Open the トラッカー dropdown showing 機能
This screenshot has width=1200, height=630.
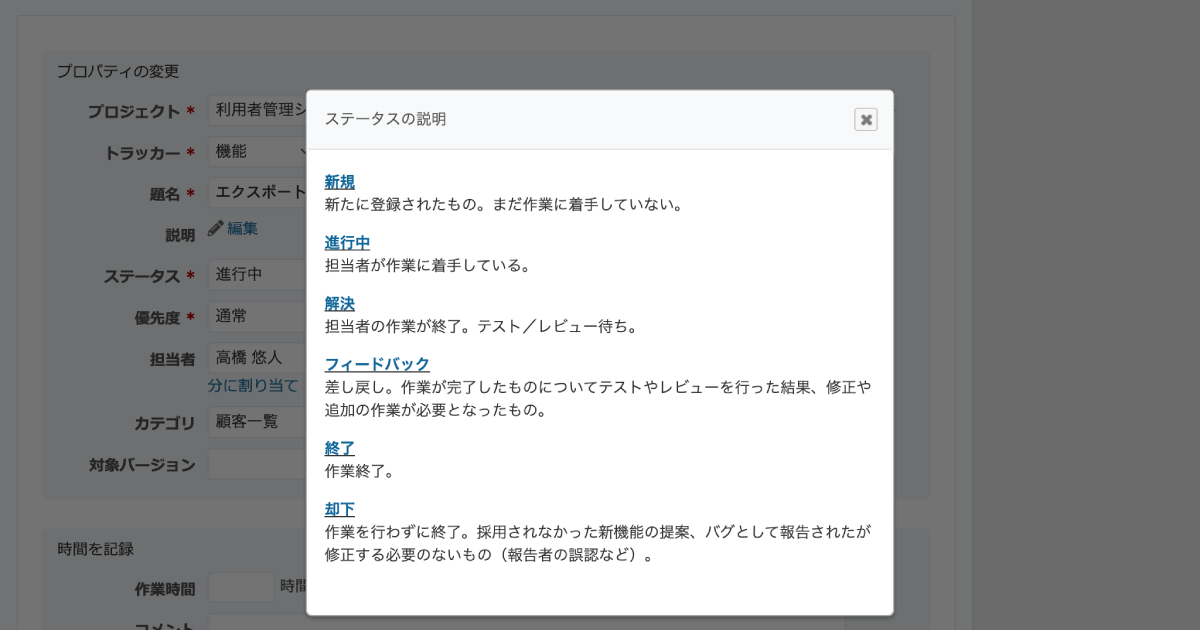tap(255, 150)
